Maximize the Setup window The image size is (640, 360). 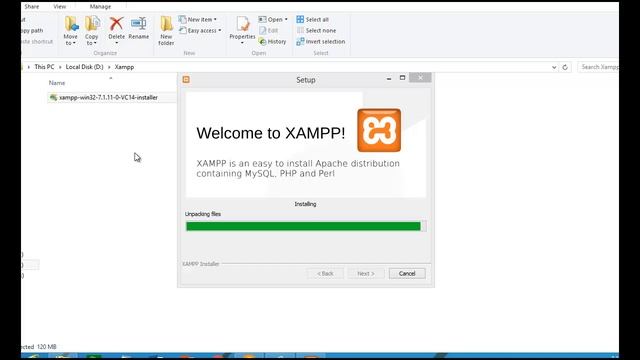402,78
